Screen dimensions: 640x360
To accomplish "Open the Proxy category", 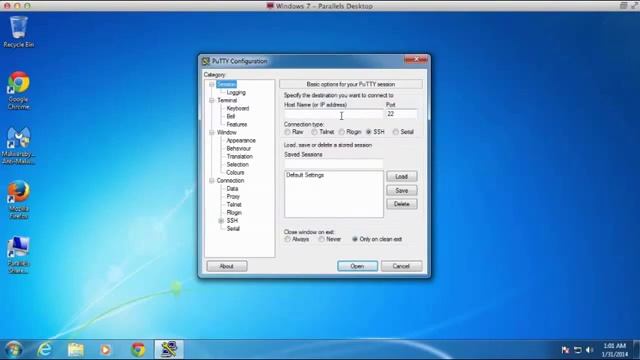I will coord(233,197).
